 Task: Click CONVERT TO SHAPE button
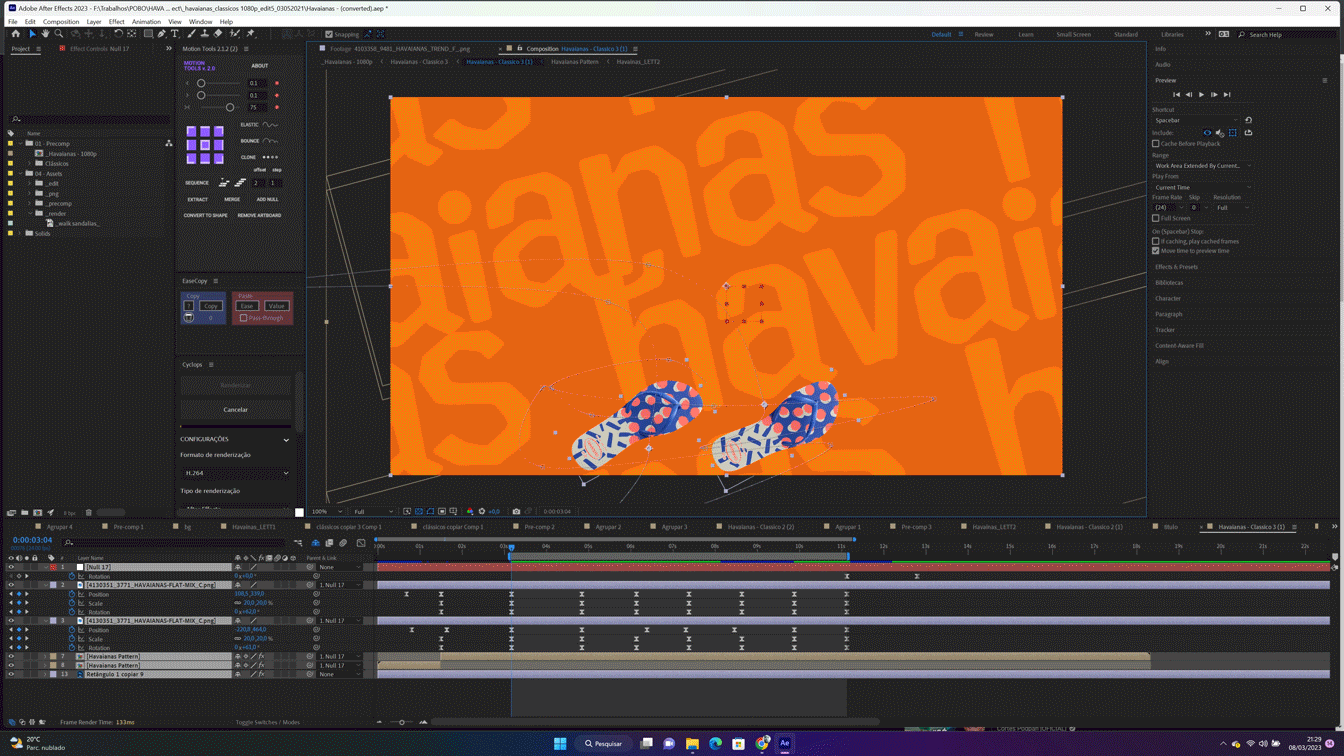pos(205,215)
